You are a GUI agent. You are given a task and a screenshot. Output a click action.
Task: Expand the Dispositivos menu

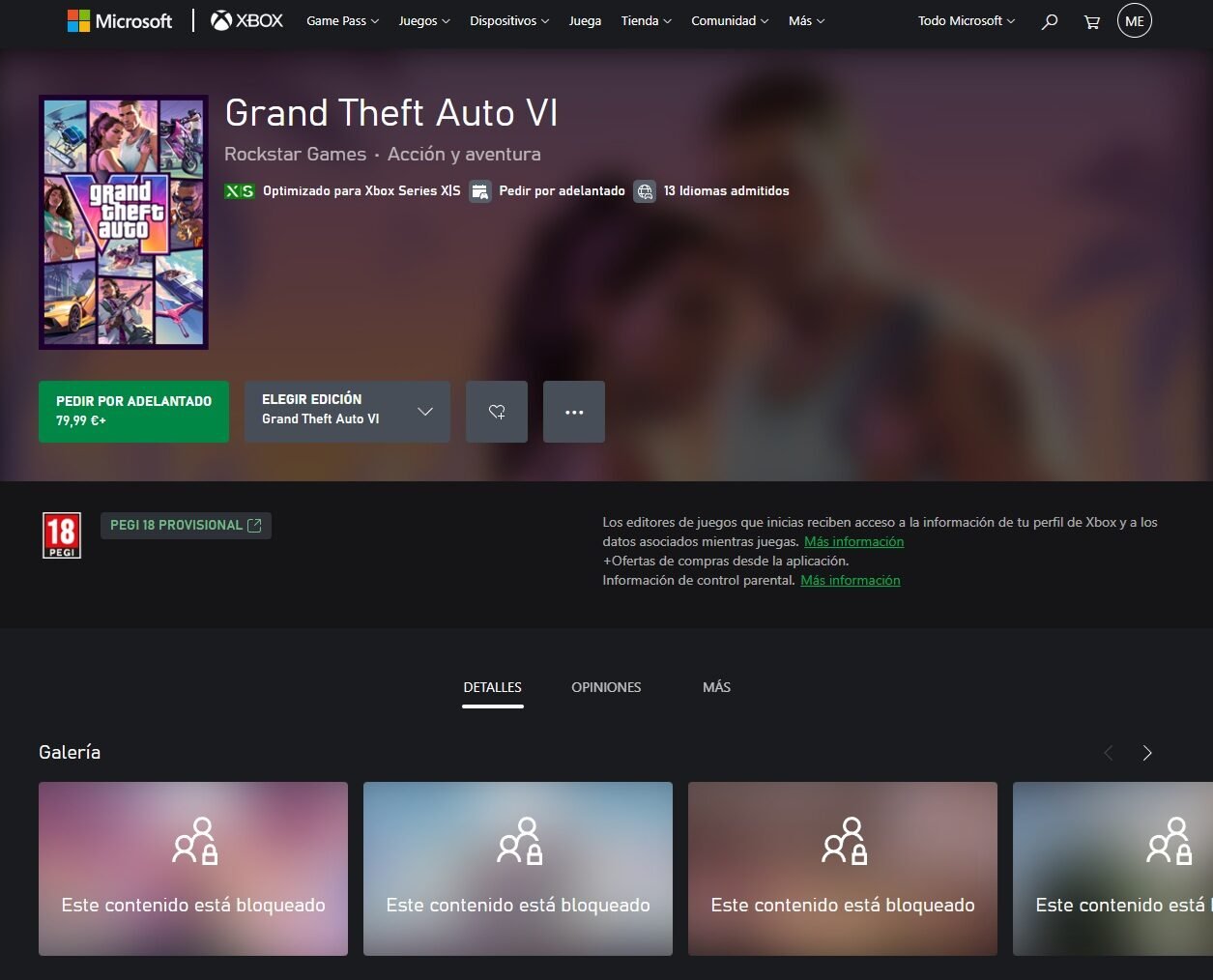509,21
